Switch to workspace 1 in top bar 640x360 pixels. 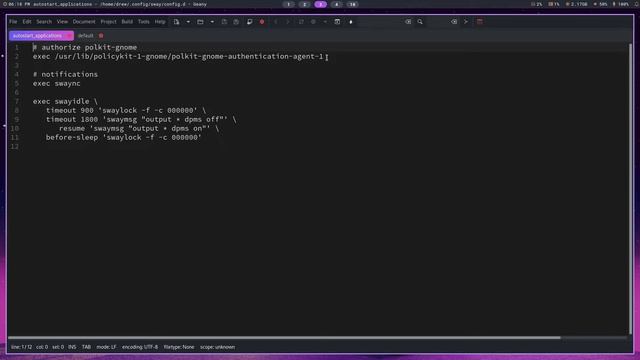(x=289, y=4)
